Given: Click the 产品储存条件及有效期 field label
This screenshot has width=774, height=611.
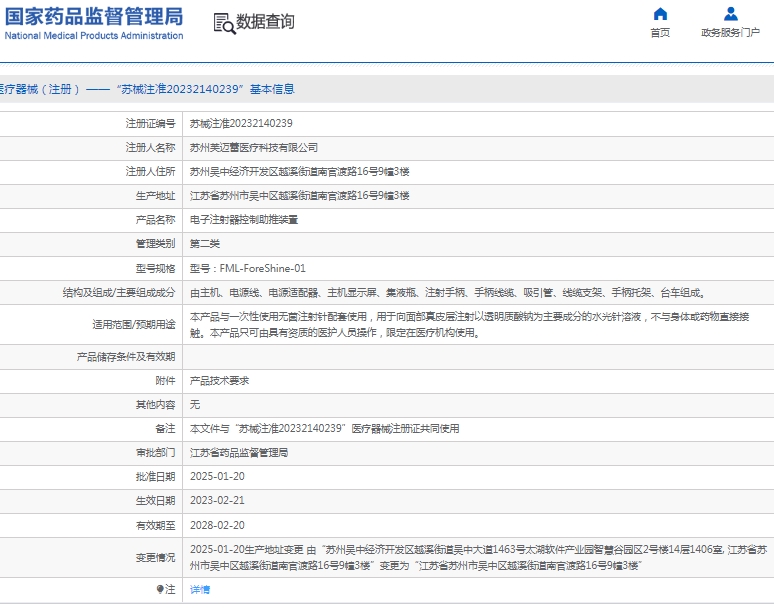Looking at the screenshot, I should coord(126,356).
